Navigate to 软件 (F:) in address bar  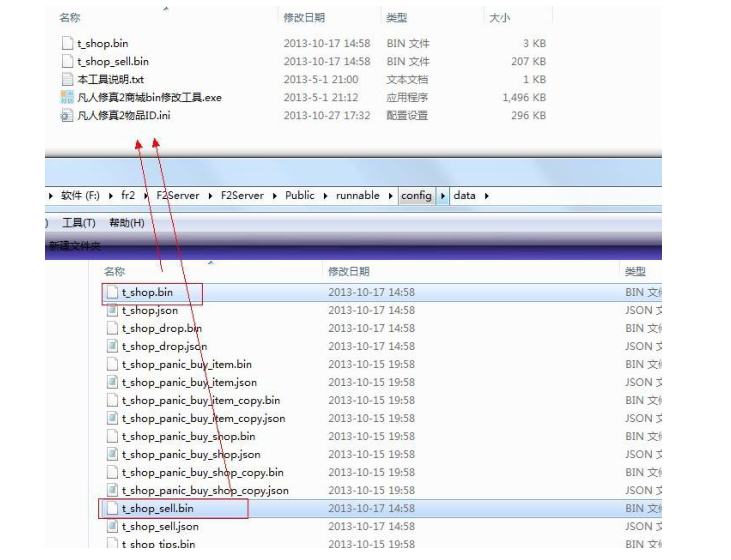click(80, 195)
